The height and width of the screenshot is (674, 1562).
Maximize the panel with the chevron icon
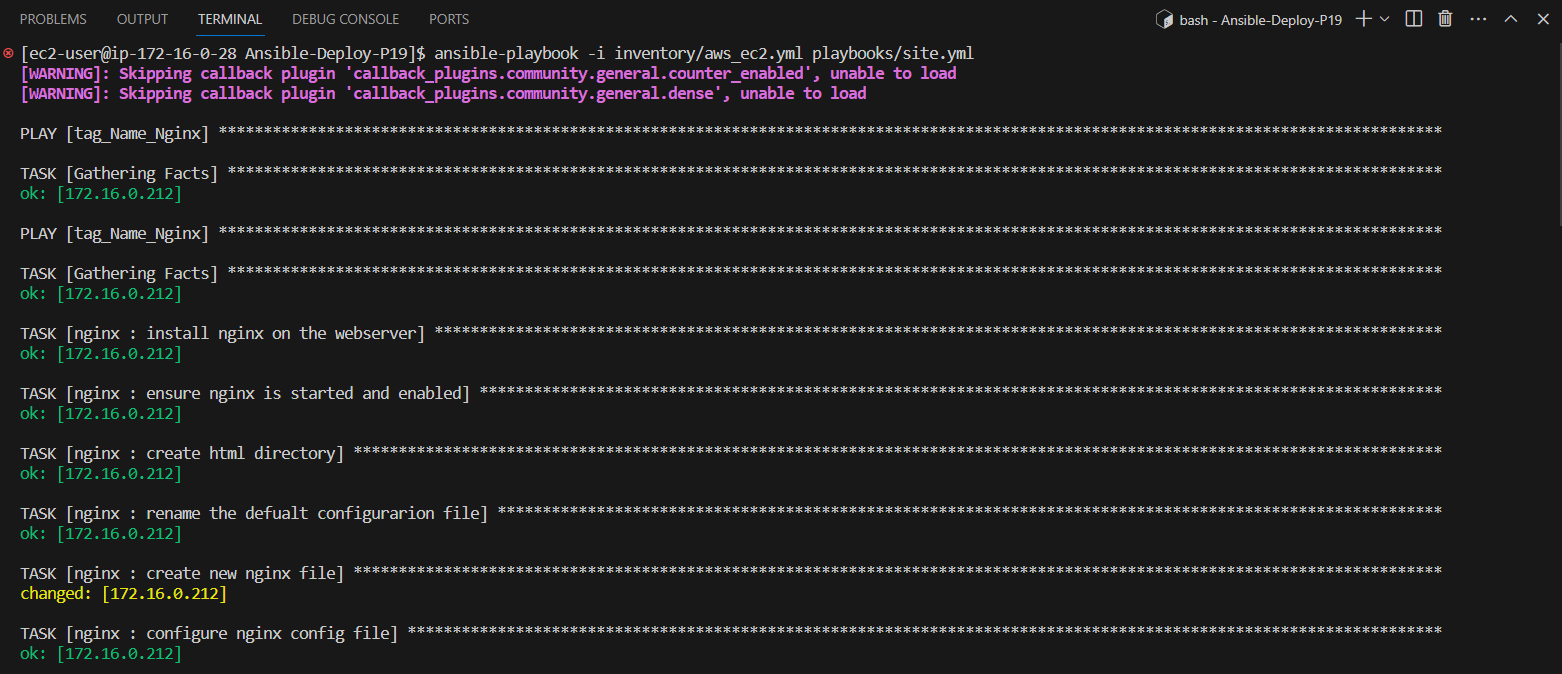point(1511,18)
